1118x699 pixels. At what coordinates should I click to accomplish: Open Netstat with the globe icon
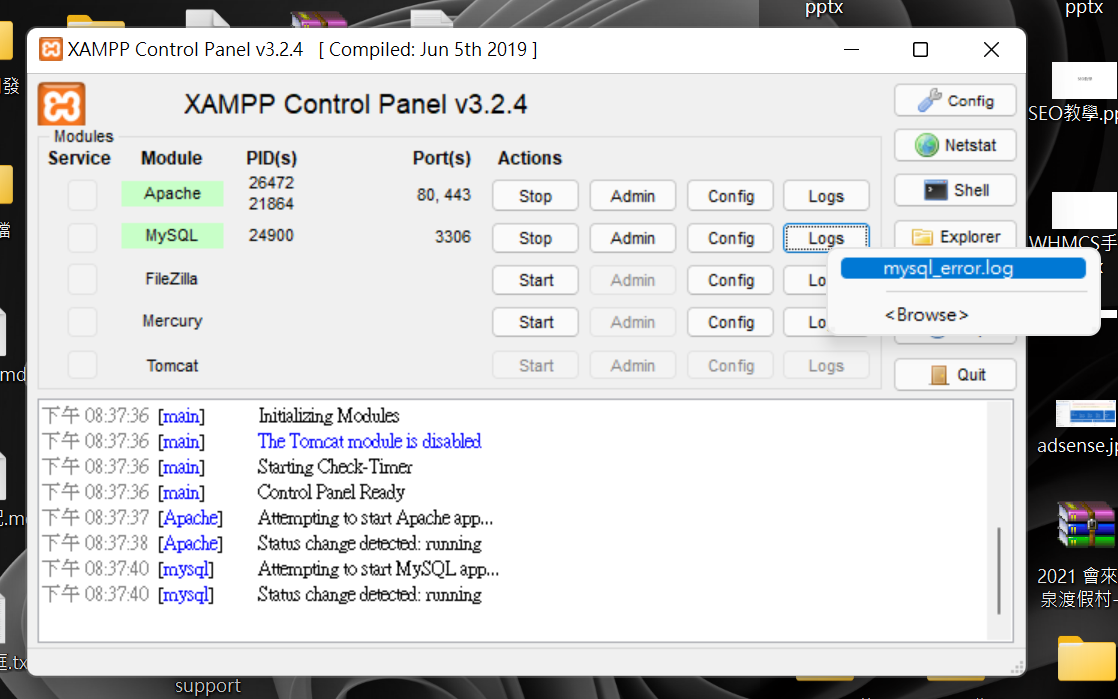pos(955,146)
